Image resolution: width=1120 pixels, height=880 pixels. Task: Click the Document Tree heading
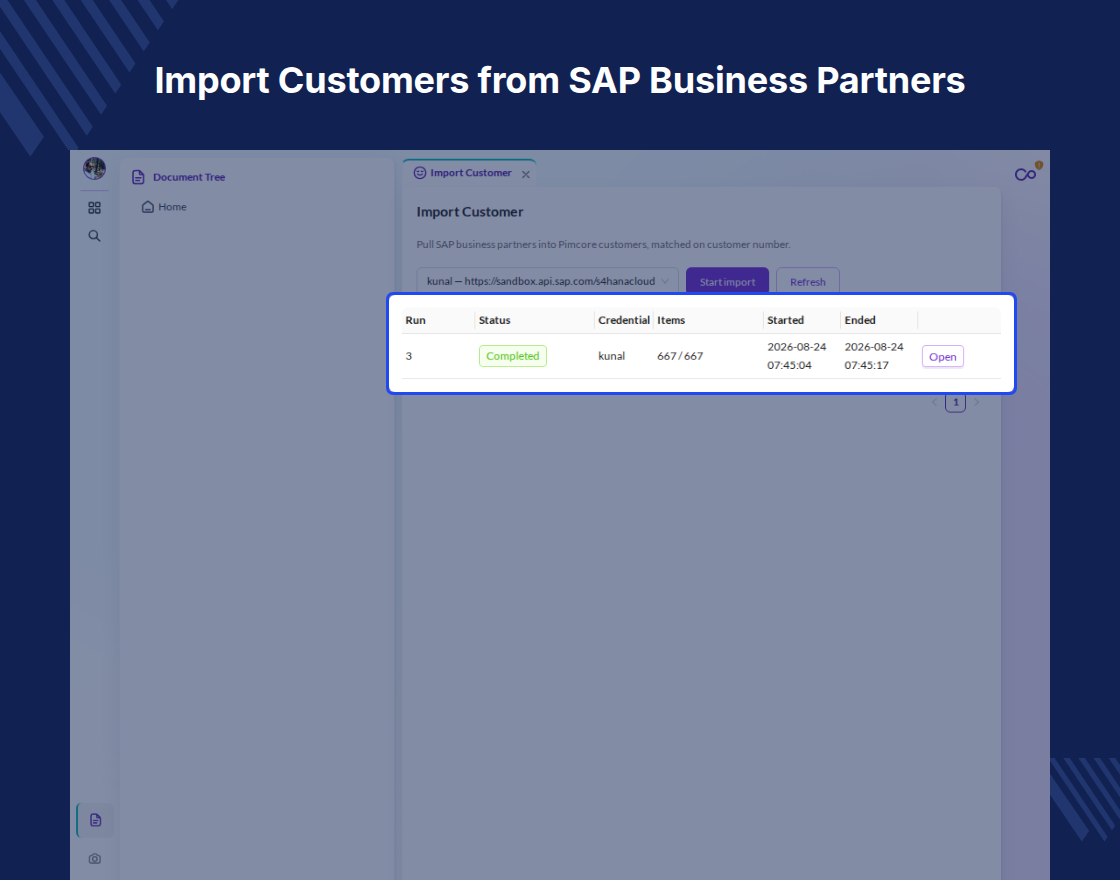pos(189,177)
